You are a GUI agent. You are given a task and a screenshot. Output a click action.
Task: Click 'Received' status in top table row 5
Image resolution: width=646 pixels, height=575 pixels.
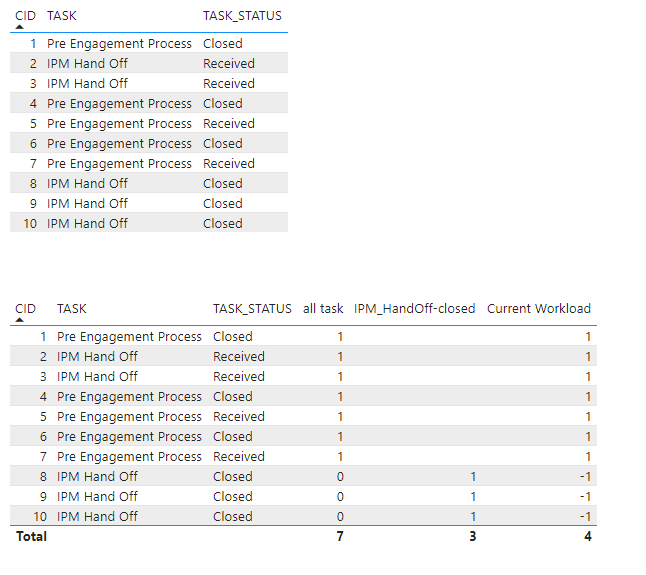229,124
